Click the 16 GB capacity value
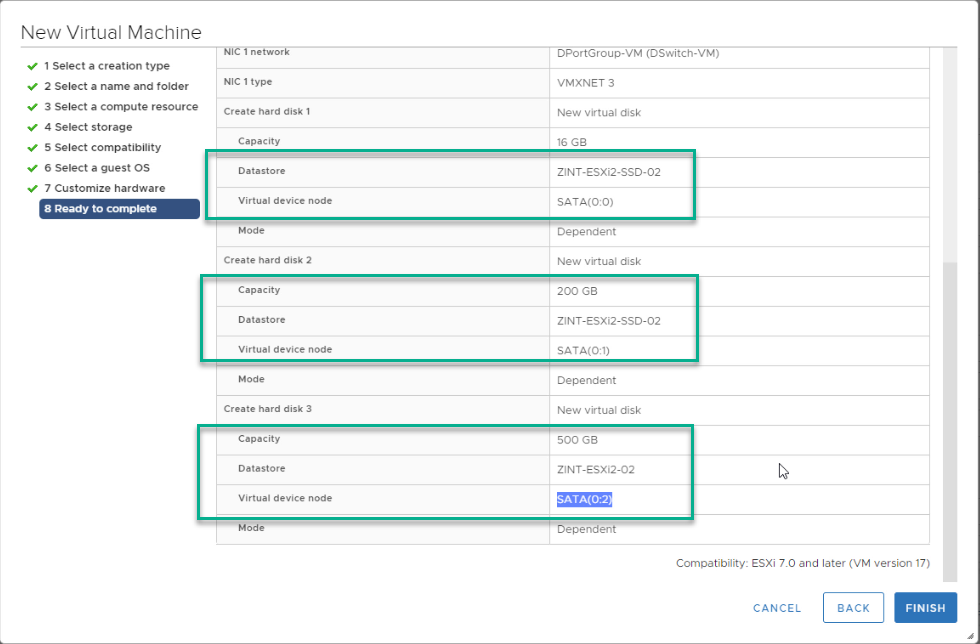 click(x=572, y=143)
